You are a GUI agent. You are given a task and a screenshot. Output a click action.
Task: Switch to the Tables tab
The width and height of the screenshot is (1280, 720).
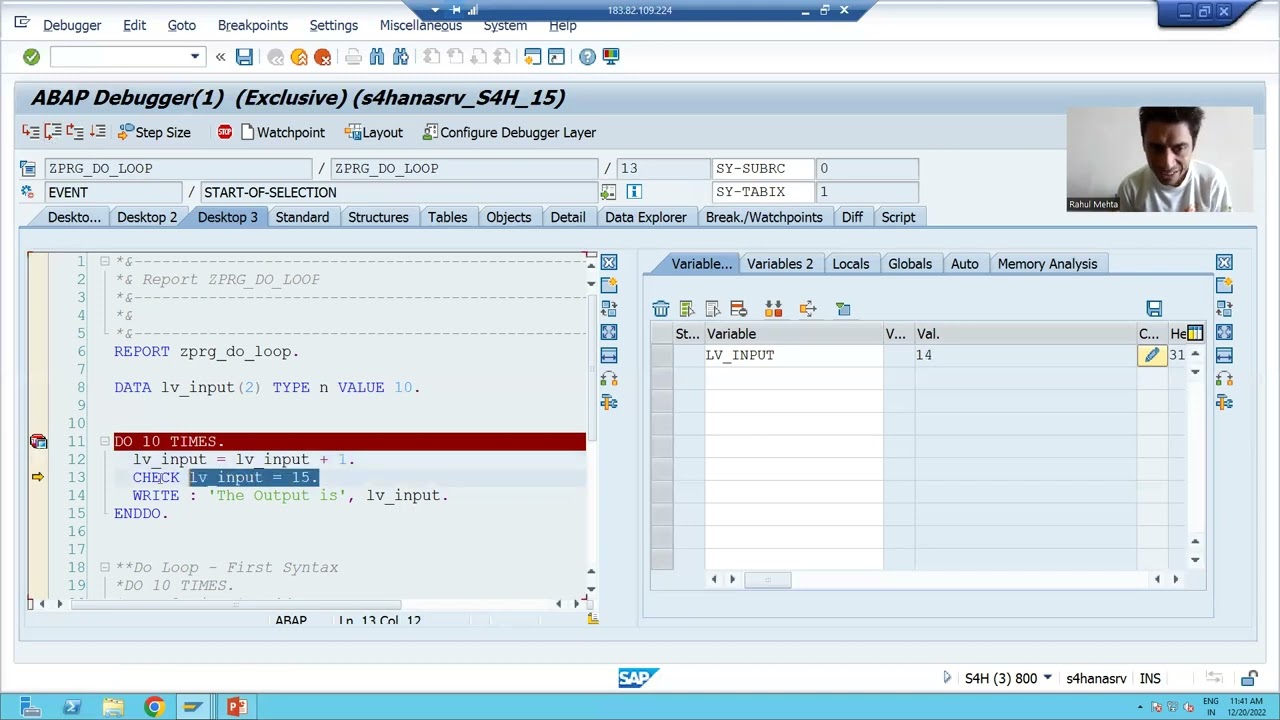(x=447, y=217)
